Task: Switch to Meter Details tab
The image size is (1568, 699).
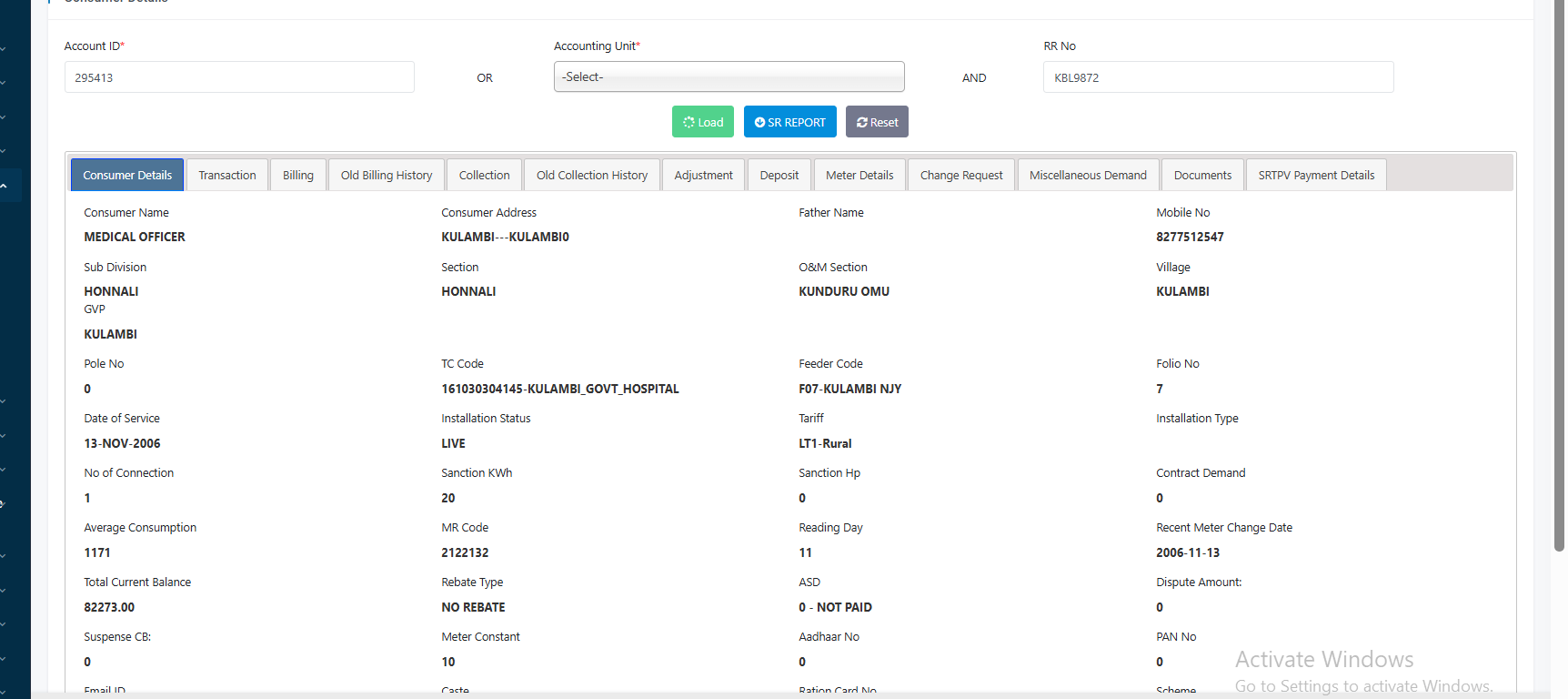Action: [859, 176]
